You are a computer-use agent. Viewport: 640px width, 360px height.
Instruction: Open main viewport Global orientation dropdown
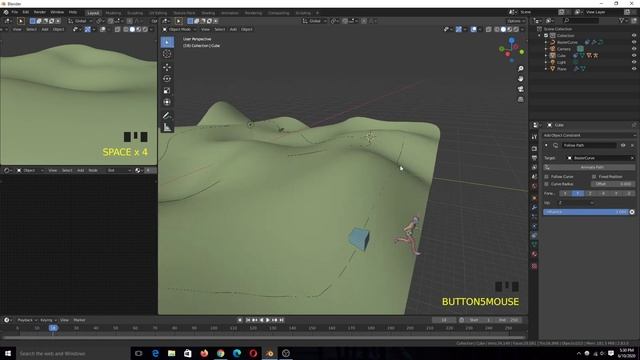pyautogui.click(x=314, y=21)
